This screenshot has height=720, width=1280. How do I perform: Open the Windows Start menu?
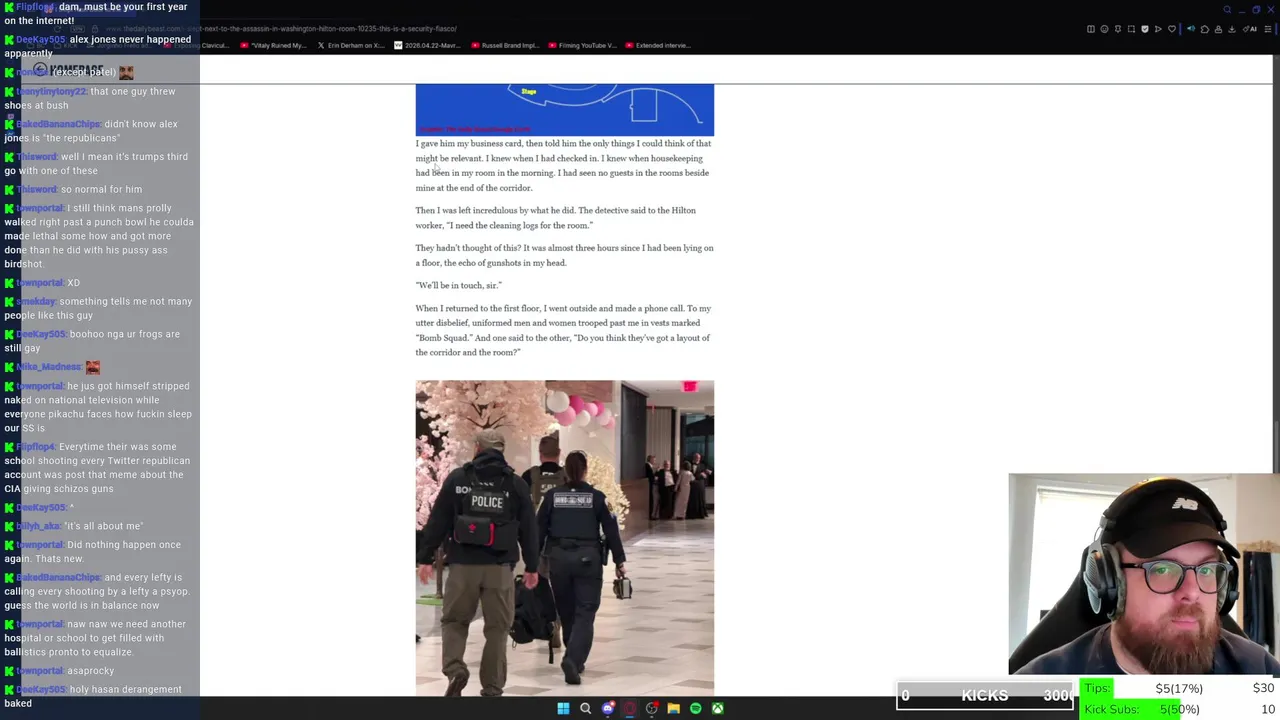[563, 708]
